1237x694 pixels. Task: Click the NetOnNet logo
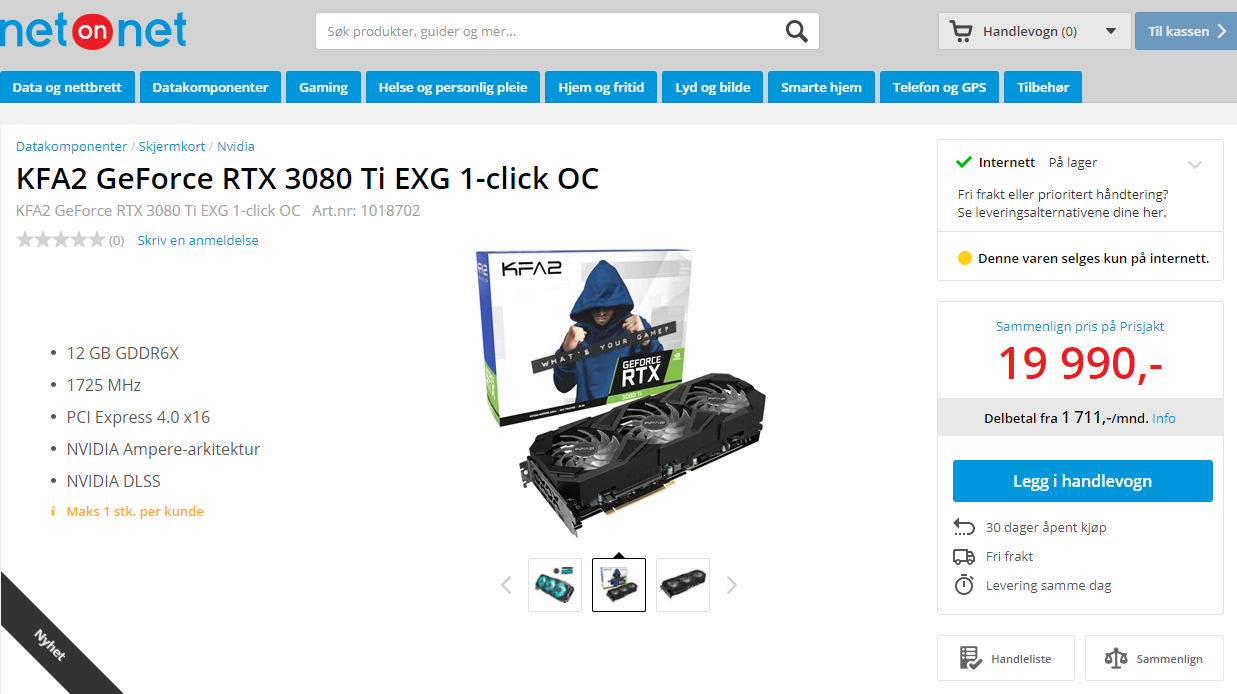(94, 29)
